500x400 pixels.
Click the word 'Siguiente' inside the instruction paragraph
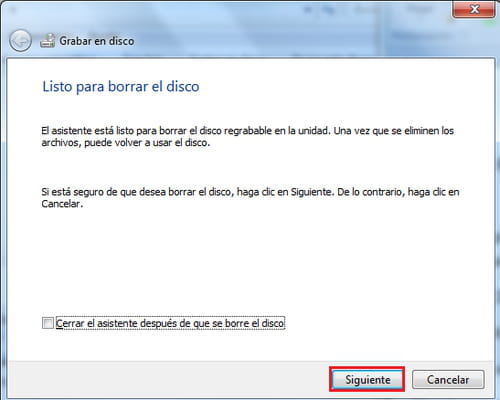click(312, 192)
